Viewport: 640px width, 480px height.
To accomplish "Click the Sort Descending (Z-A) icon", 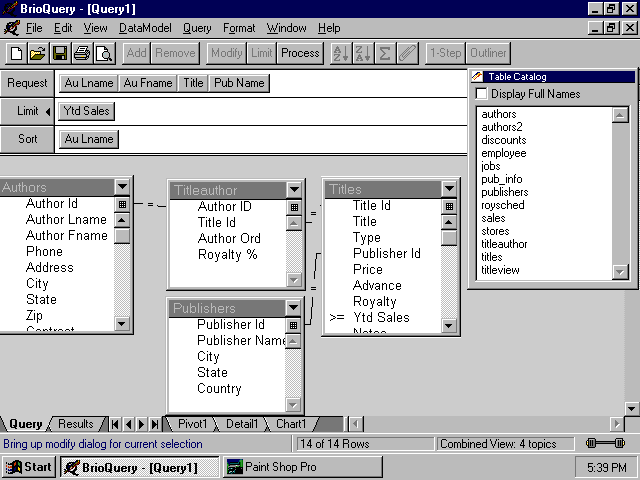I will pos(362,53).
